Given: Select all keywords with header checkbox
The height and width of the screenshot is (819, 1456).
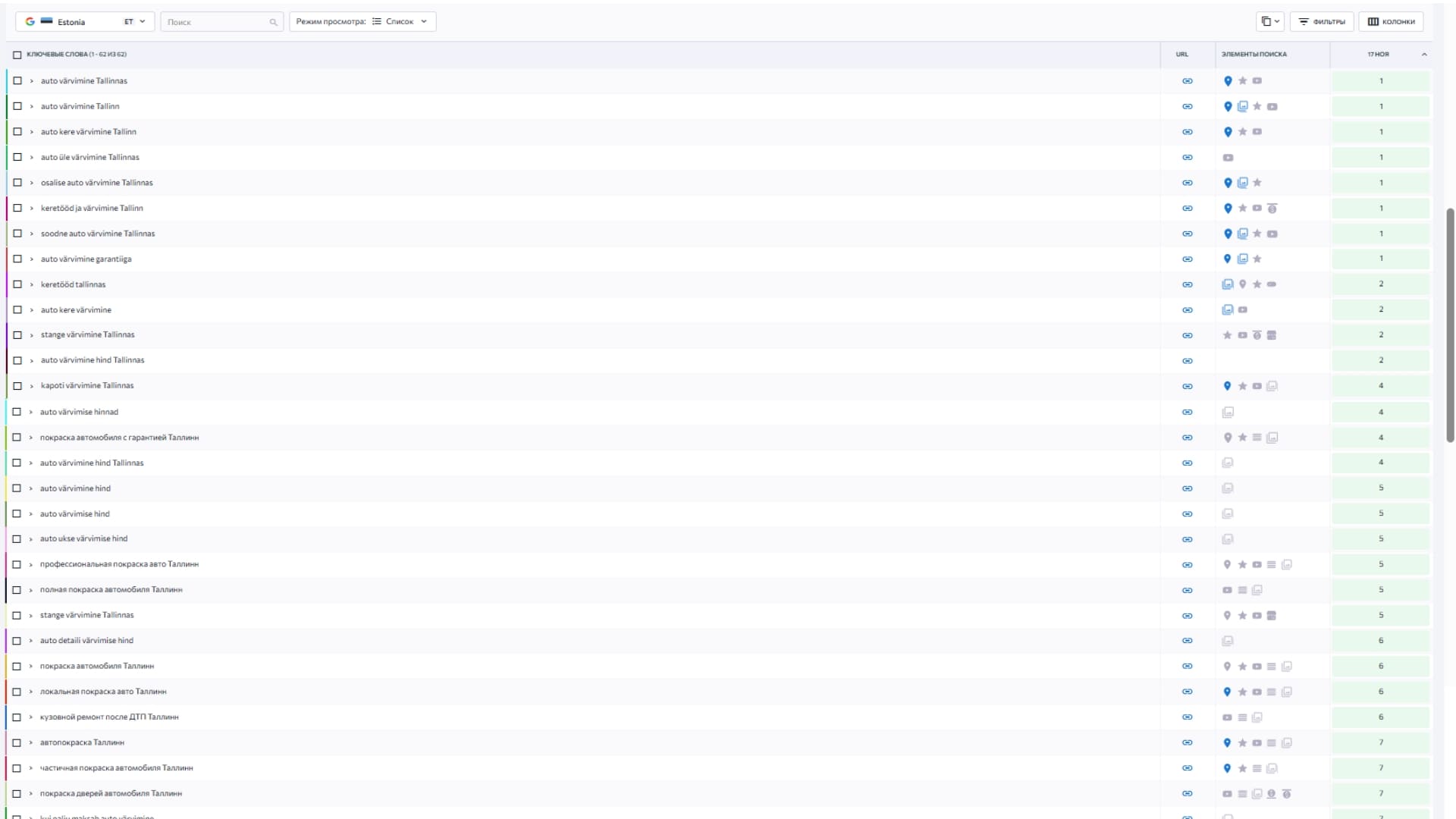Looking at the screenshot, I should click(17, 55).
